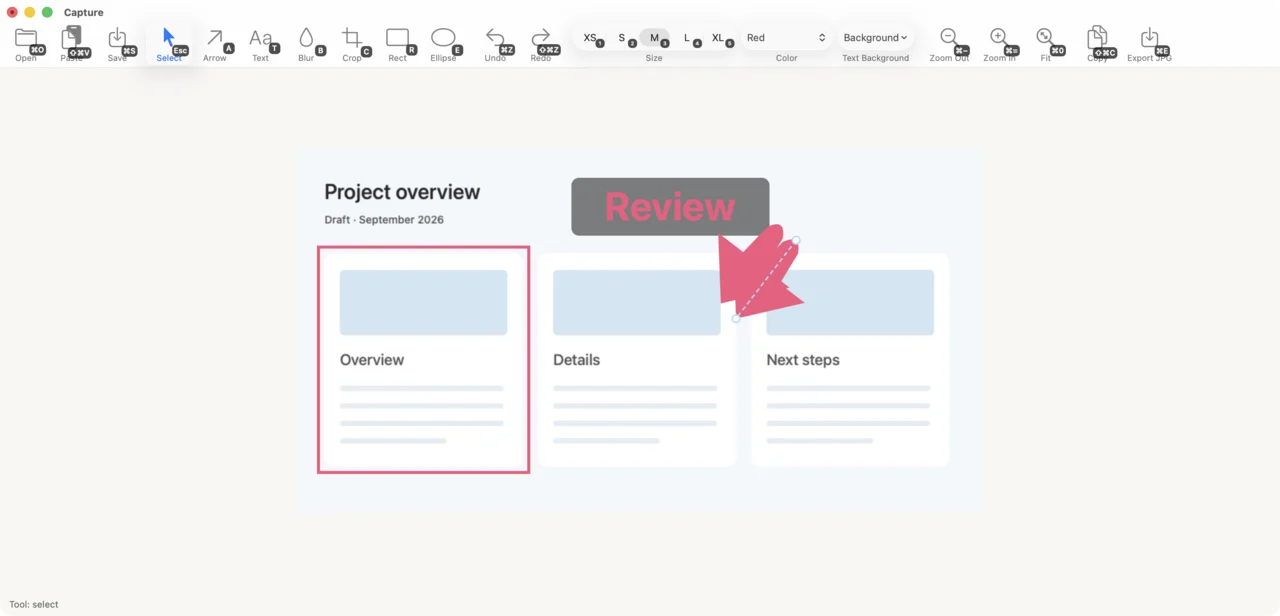Grab the arrow's upper end handle
This screenshot has height=616, width=1280.
click(796, 240)
